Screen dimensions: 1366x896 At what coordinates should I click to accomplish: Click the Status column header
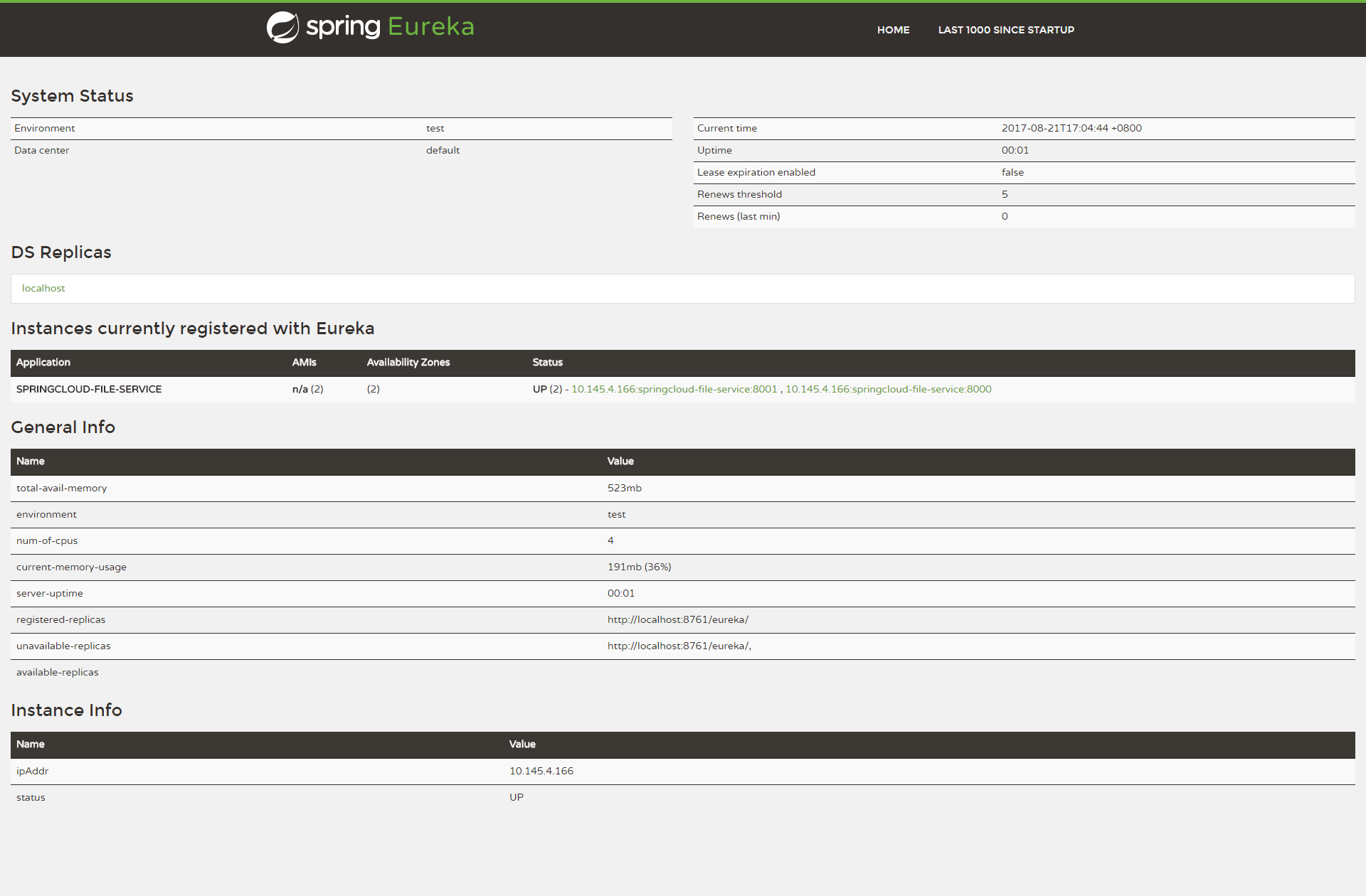click(547, 362)
